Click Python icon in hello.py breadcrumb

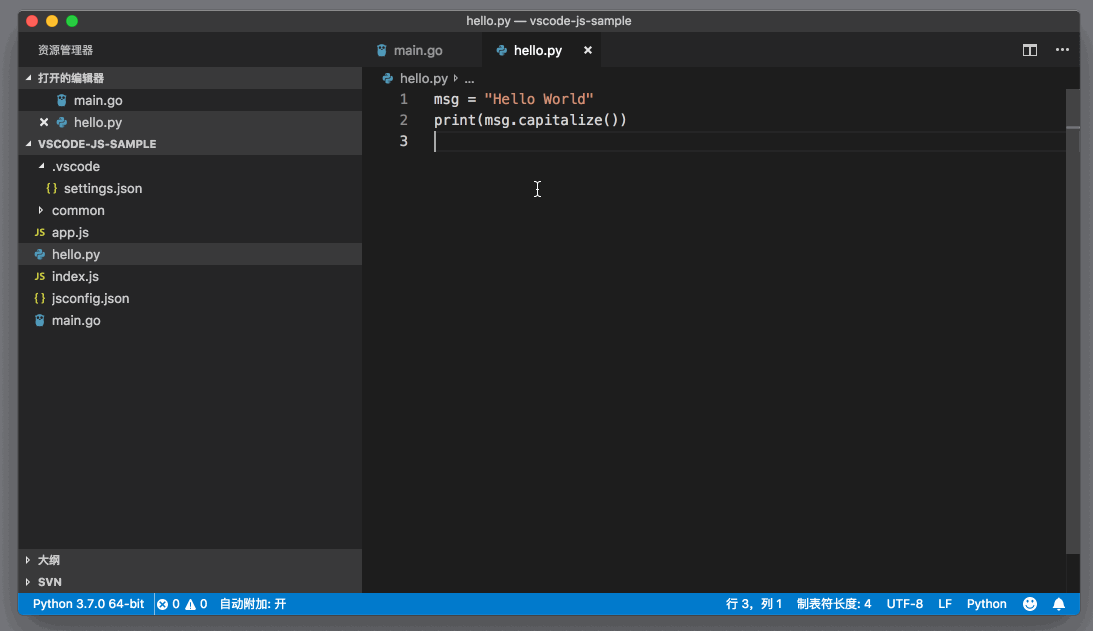(389, 78)
